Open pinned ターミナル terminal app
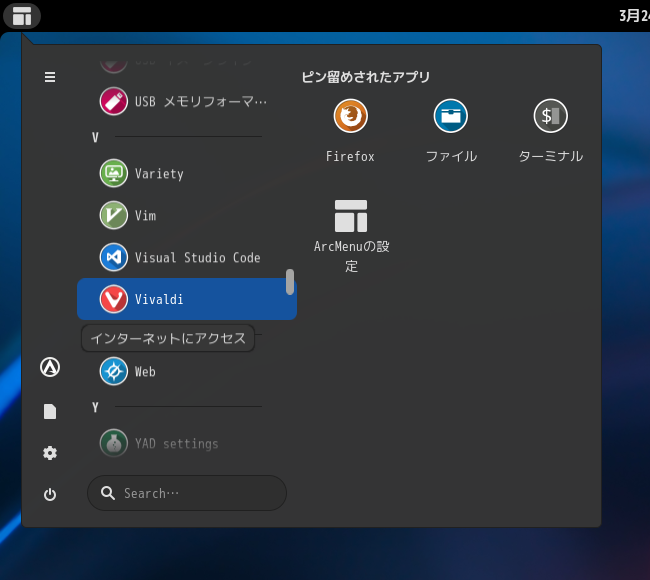 [551, 131]
